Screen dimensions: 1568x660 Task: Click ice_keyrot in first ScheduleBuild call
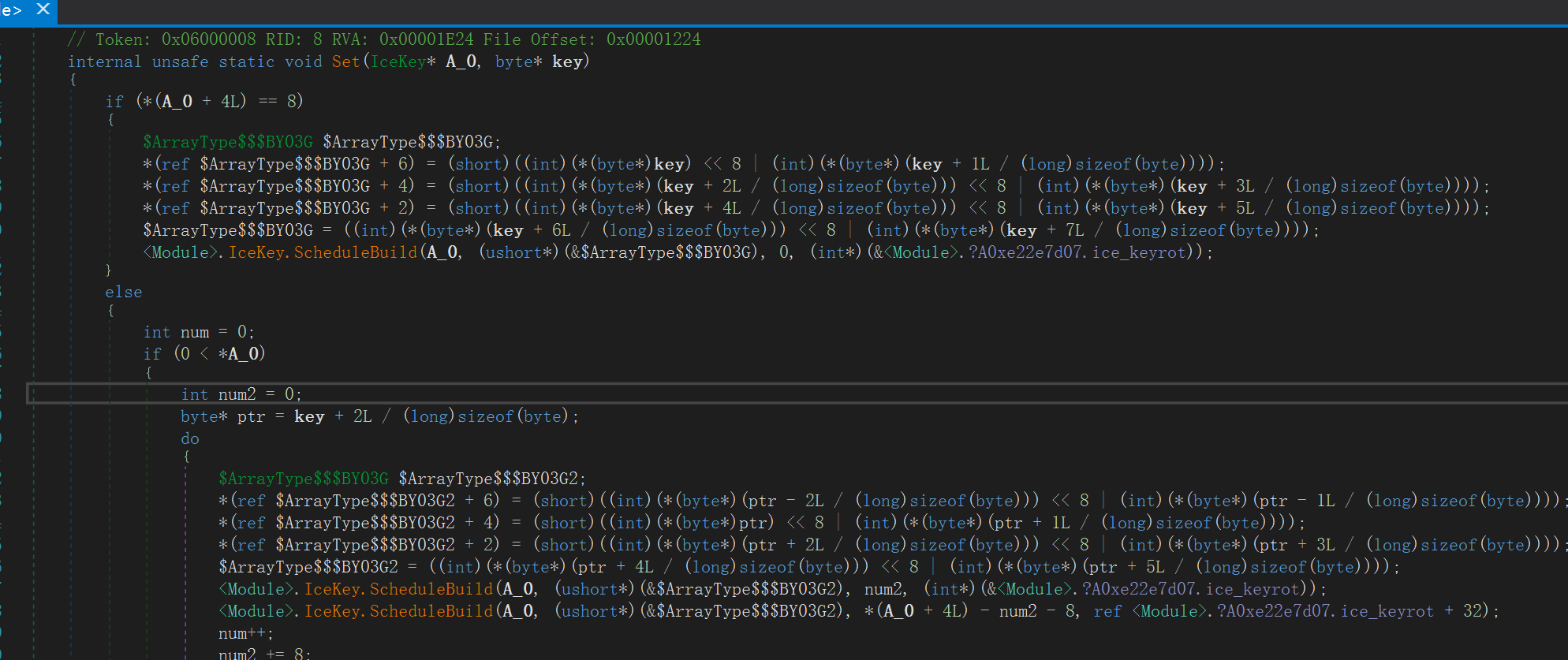(x=1139, y=252)
